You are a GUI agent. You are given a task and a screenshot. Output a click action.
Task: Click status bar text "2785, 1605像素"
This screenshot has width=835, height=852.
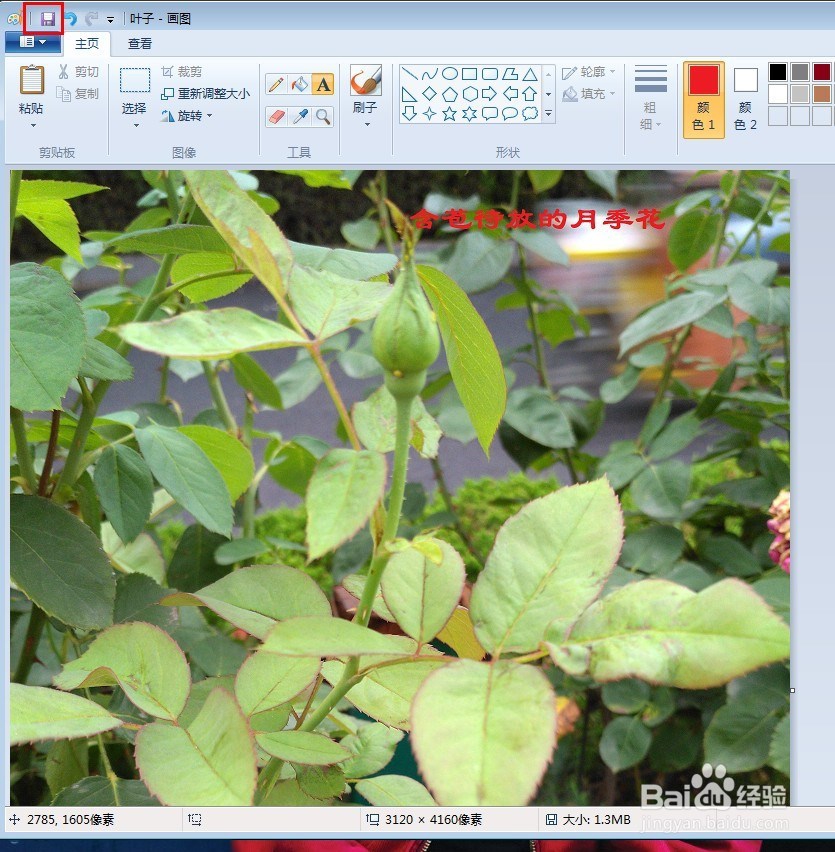[71, 820]
